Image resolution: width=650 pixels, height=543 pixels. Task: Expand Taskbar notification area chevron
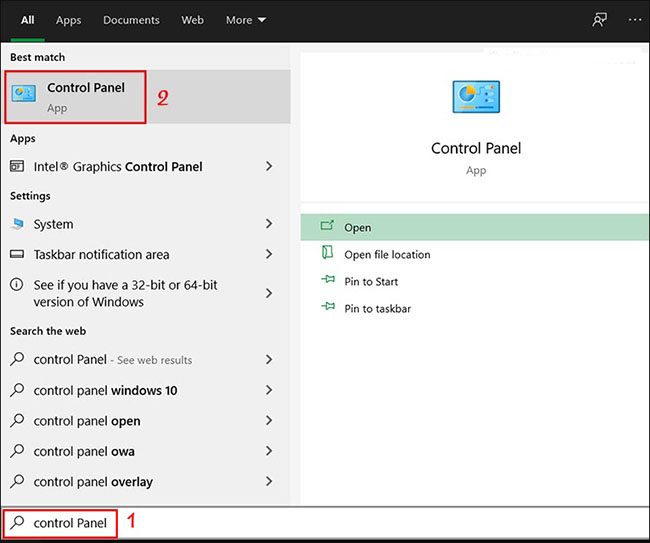[x=269, y=254]
